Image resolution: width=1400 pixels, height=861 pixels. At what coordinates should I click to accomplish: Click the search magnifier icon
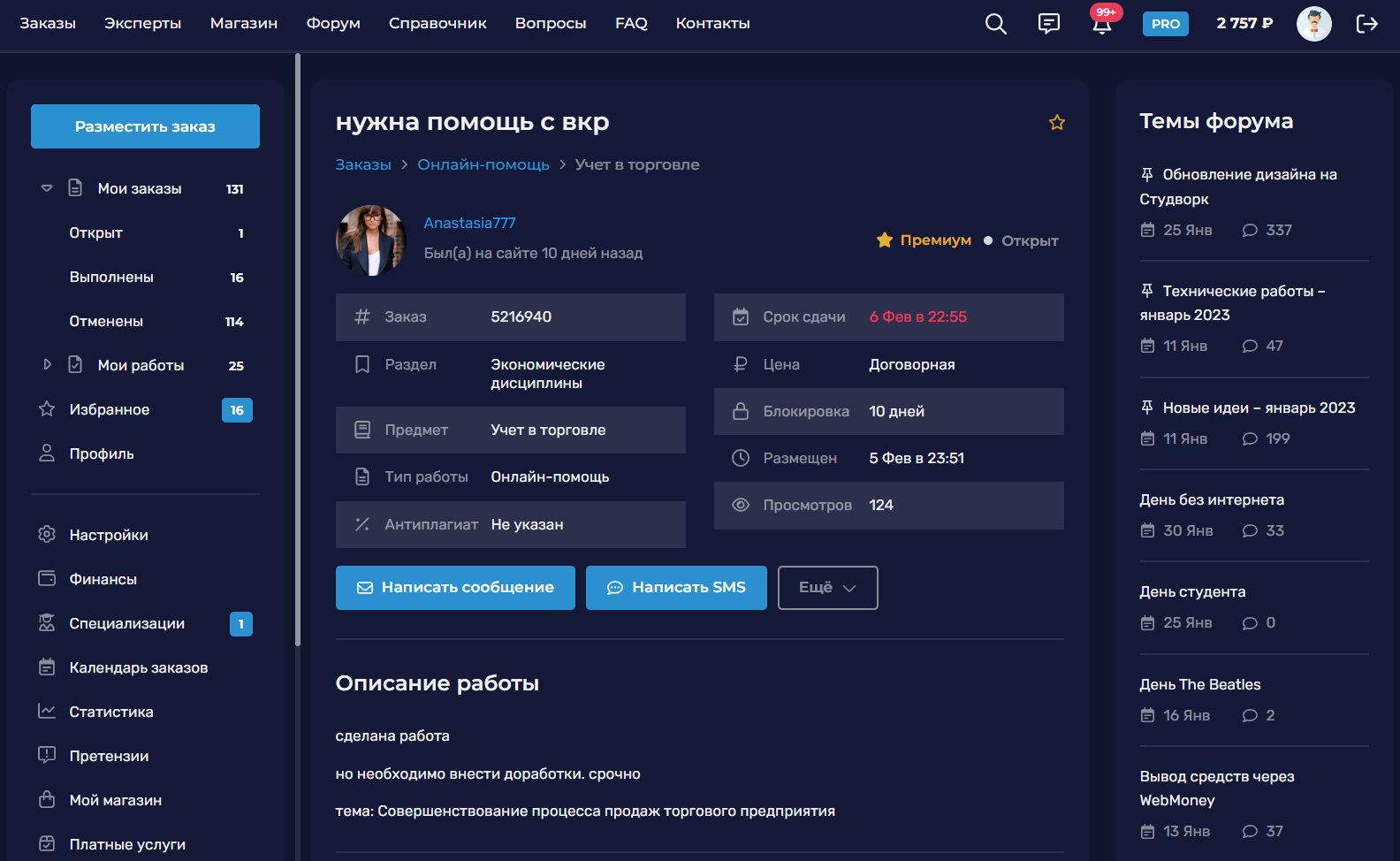tap(995, 24)
